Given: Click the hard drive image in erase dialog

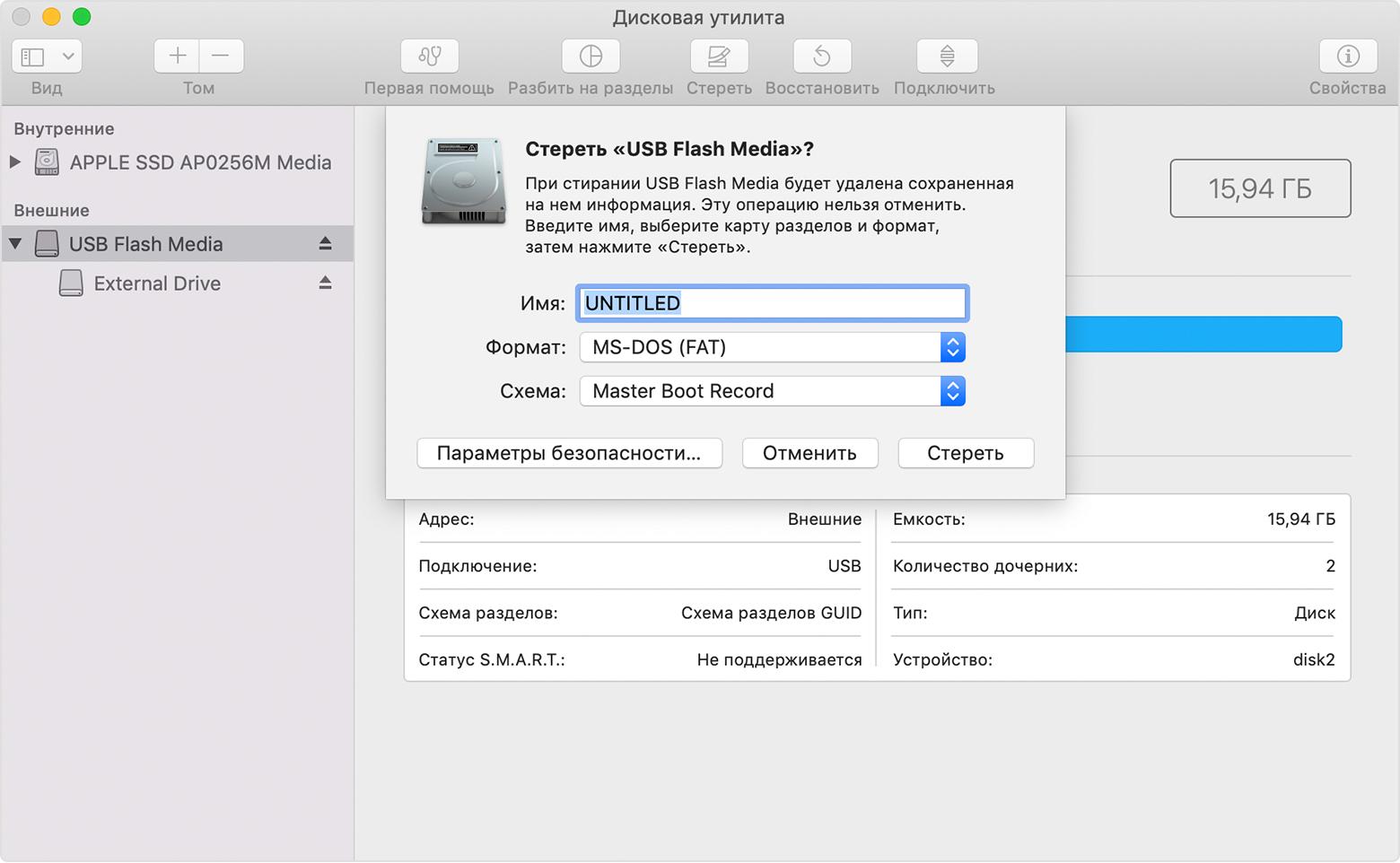Looking at the screenshot, I should (464, 181).
